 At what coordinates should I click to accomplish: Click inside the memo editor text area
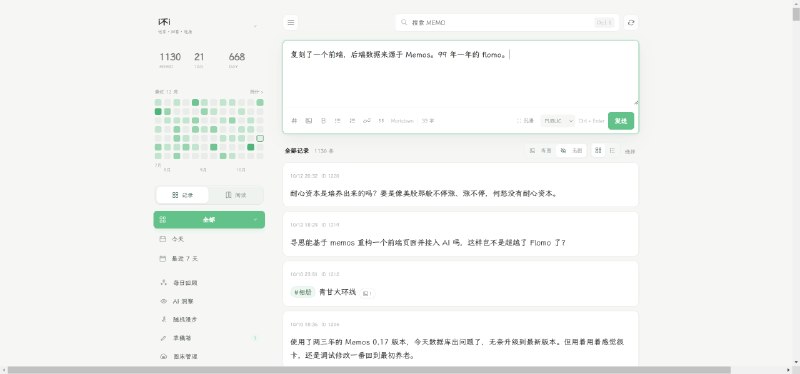pyautogui.click(x=460, y=73)
